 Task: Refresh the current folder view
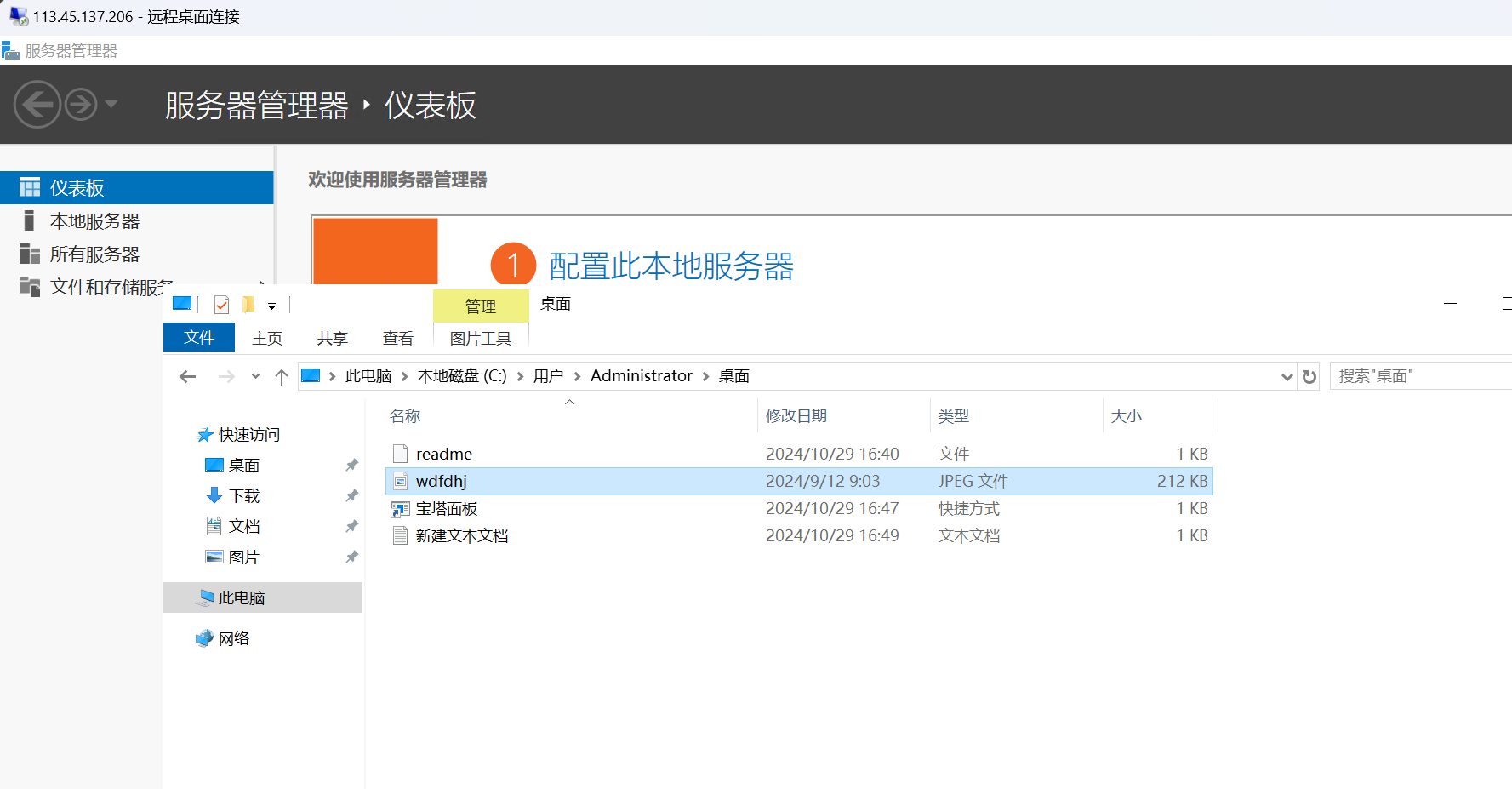(1309, 376)
